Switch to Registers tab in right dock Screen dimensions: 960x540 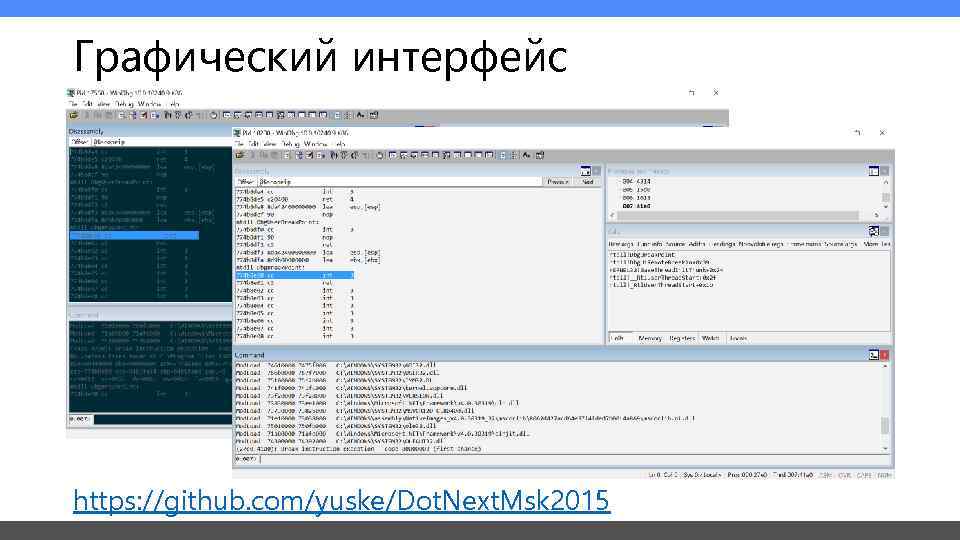(x=682, y=338)
